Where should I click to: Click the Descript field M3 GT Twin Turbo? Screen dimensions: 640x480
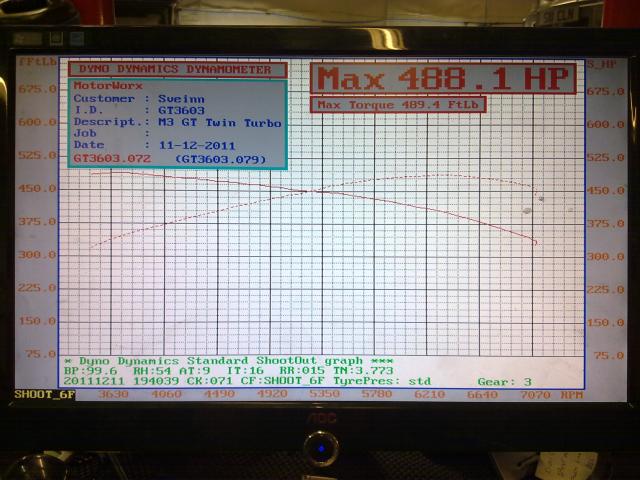pyautogui.click(x=220, y=122)
